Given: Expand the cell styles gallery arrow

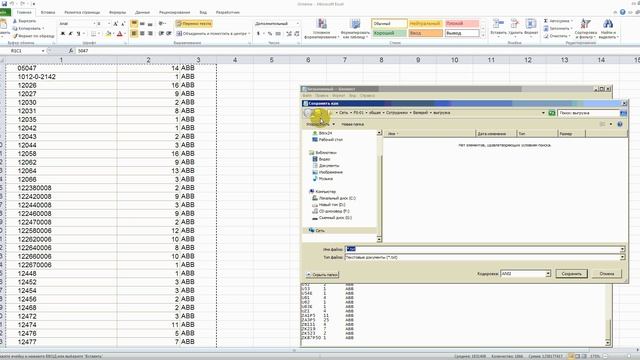Looking at the screenshot, I should pyautogui.click(x=484, y=36).
